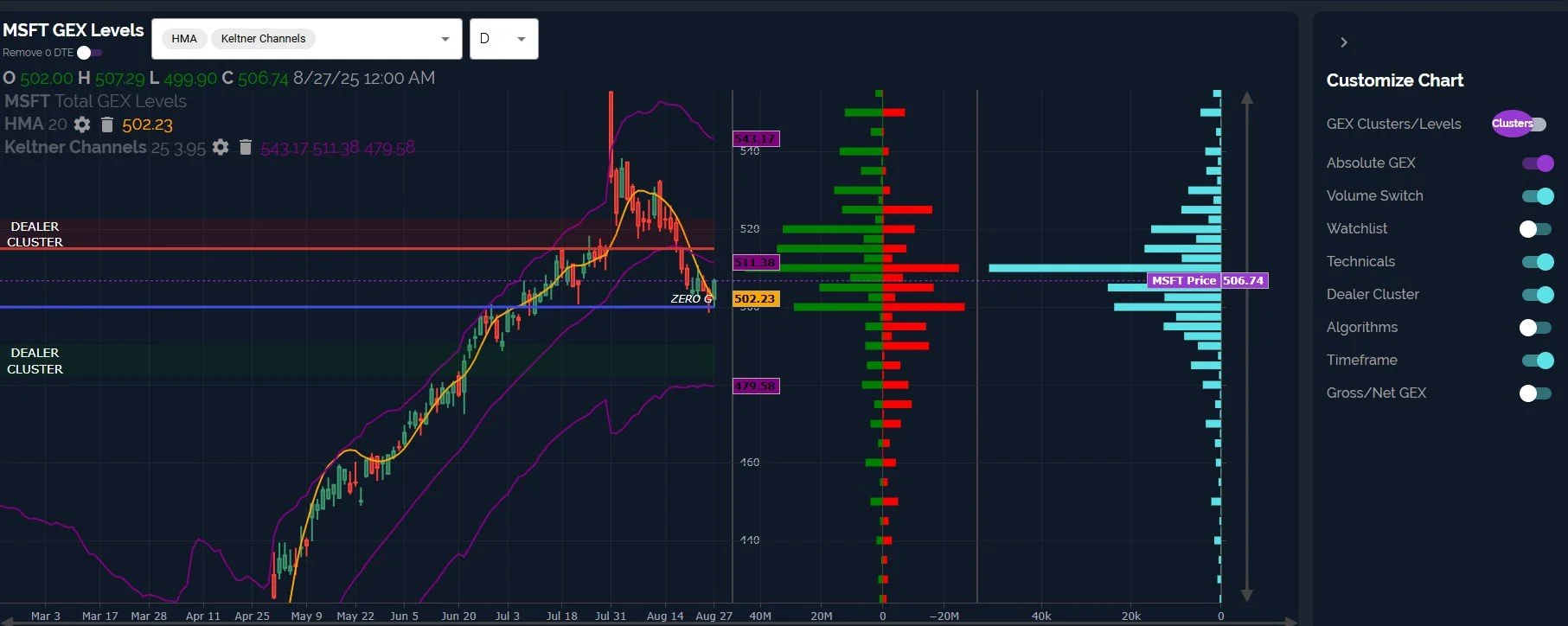
Task: Delete the Keltner Channels indicator
Action: (246, 148)
